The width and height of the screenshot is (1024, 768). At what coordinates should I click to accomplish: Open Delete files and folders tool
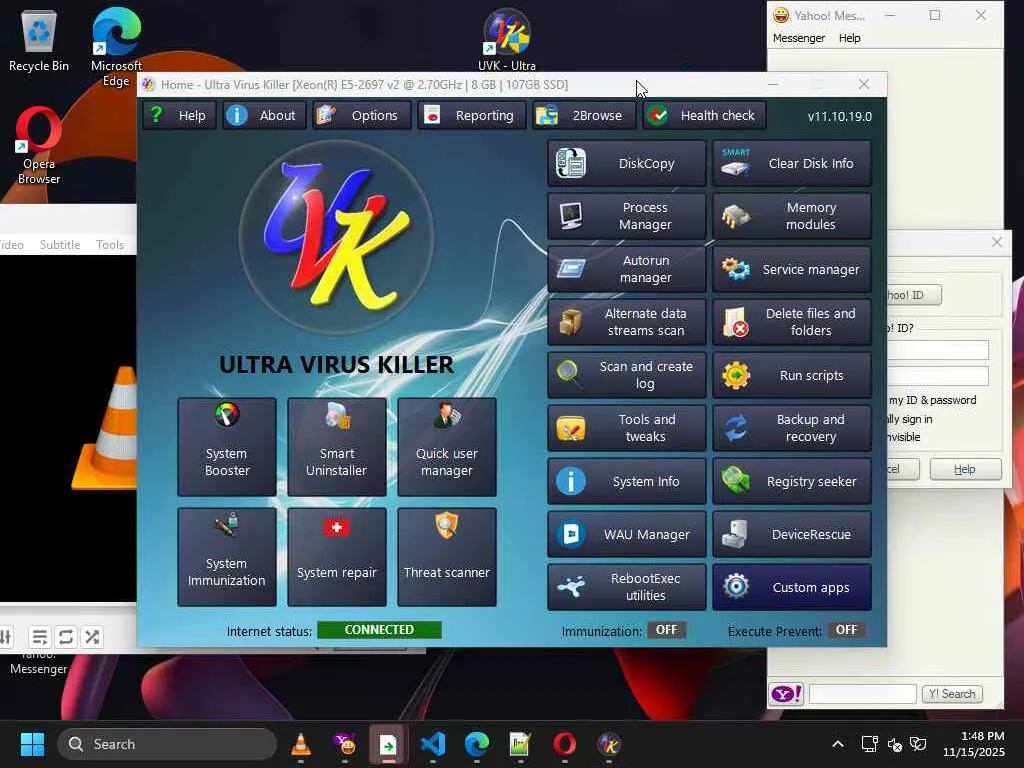(x=792, y=322)
